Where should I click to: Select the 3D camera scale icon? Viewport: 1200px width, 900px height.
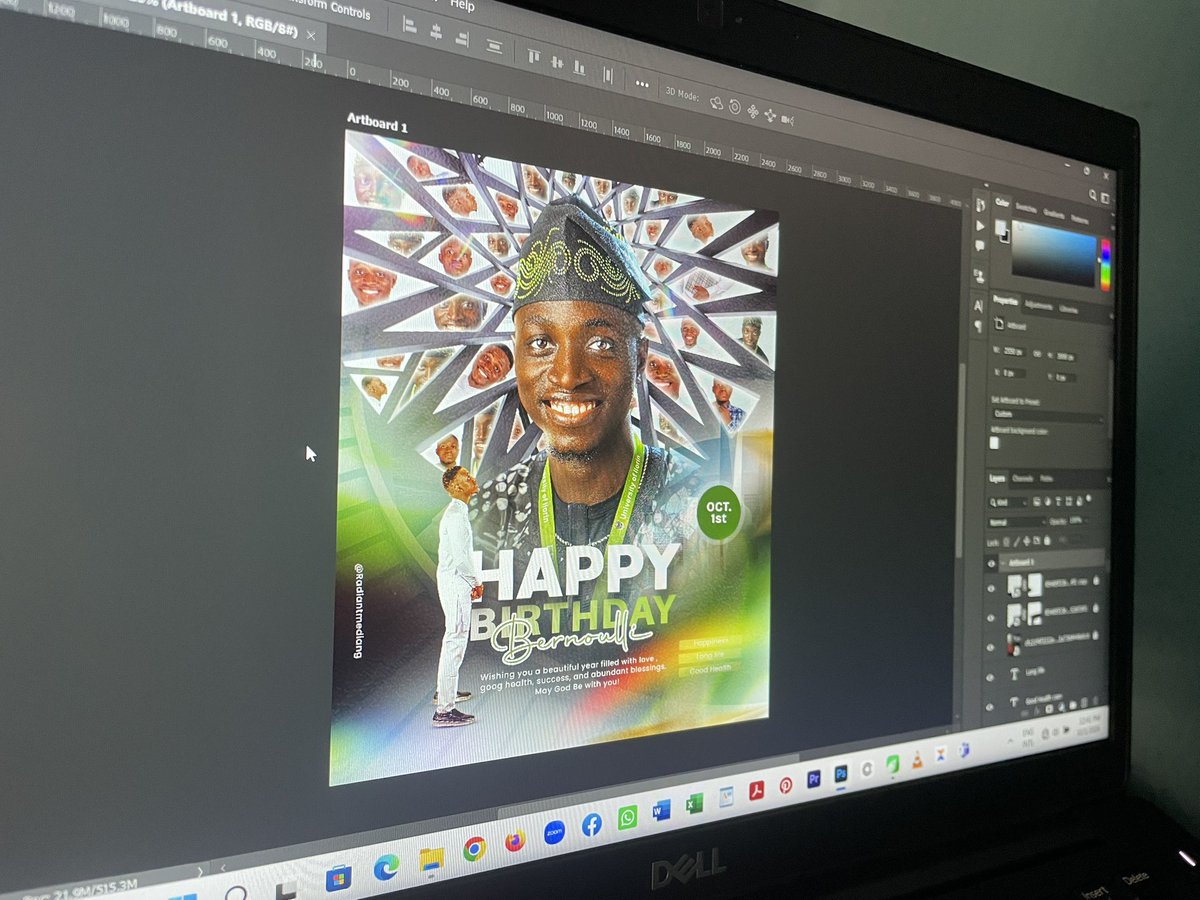tap(788, 120)
